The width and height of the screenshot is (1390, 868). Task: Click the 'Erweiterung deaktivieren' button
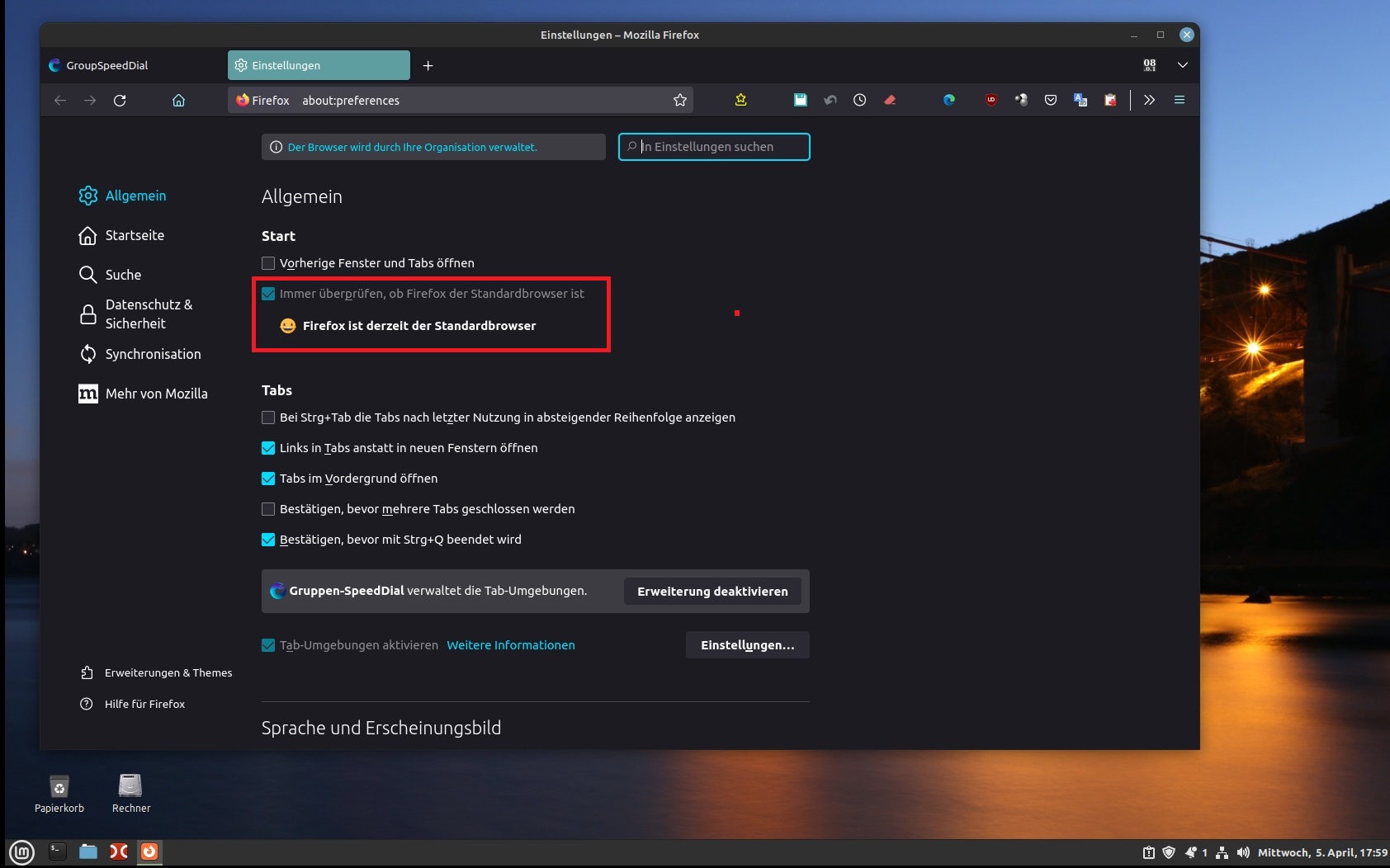(712, 592)
